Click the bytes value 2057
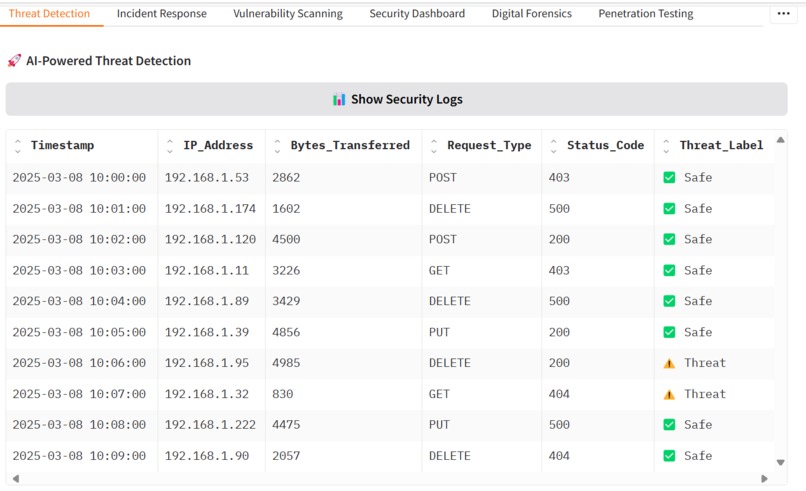The image size is (806, 491). tap(286, 456)
